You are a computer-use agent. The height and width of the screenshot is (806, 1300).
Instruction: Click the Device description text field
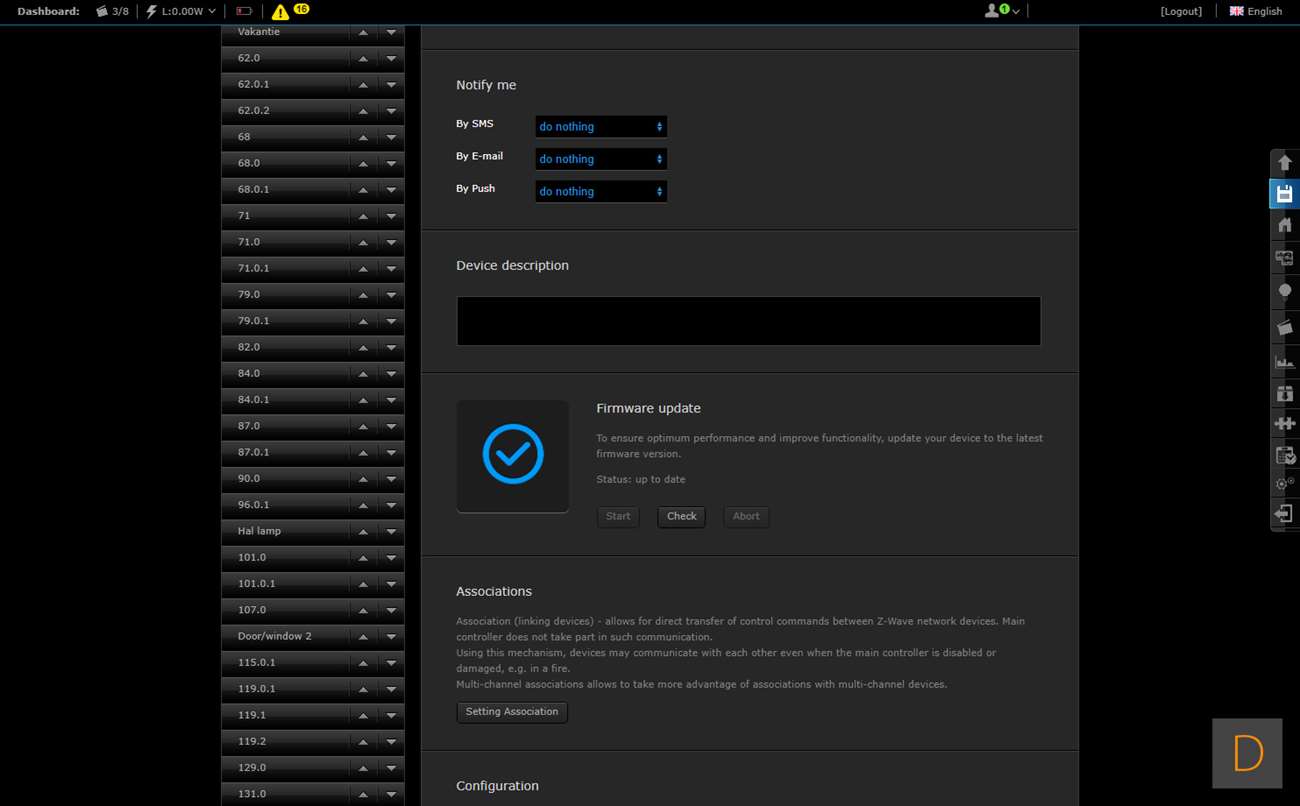click(748, 321)
